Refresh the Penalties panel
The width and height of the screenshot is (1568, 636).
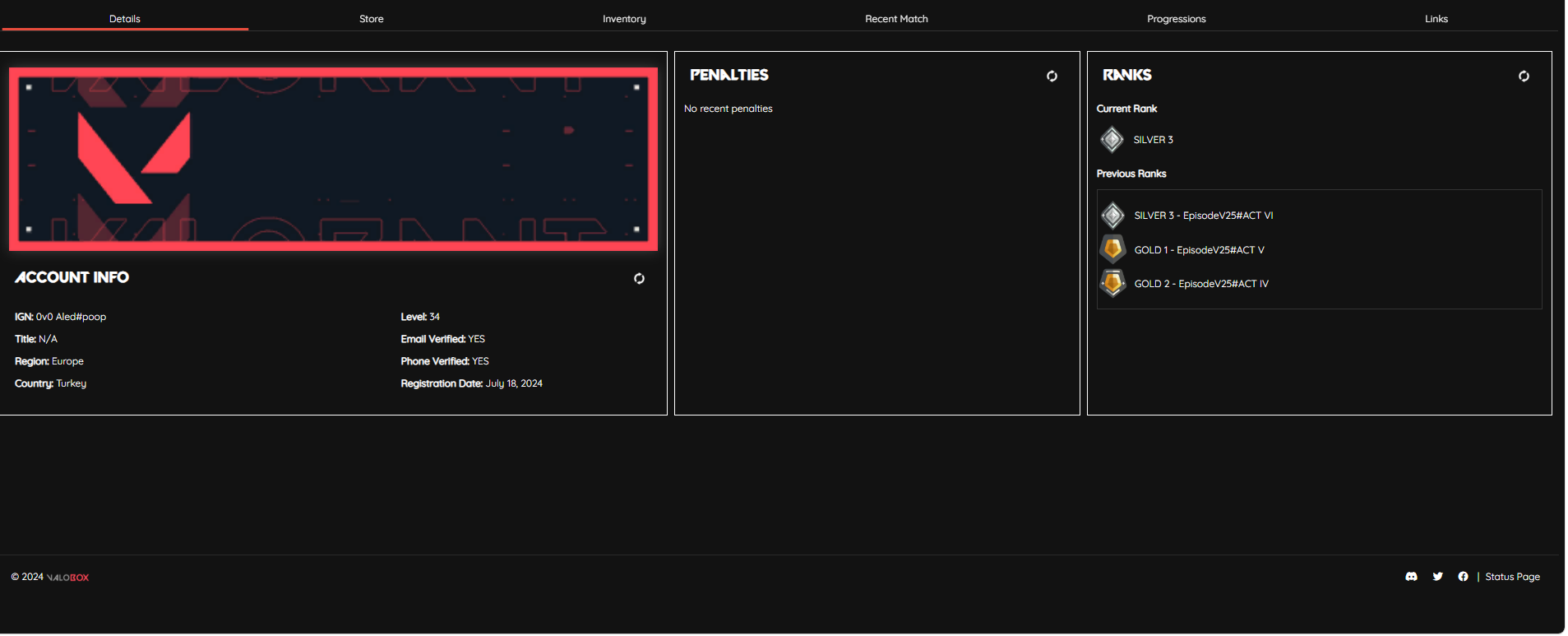[x=1052, y=77]
